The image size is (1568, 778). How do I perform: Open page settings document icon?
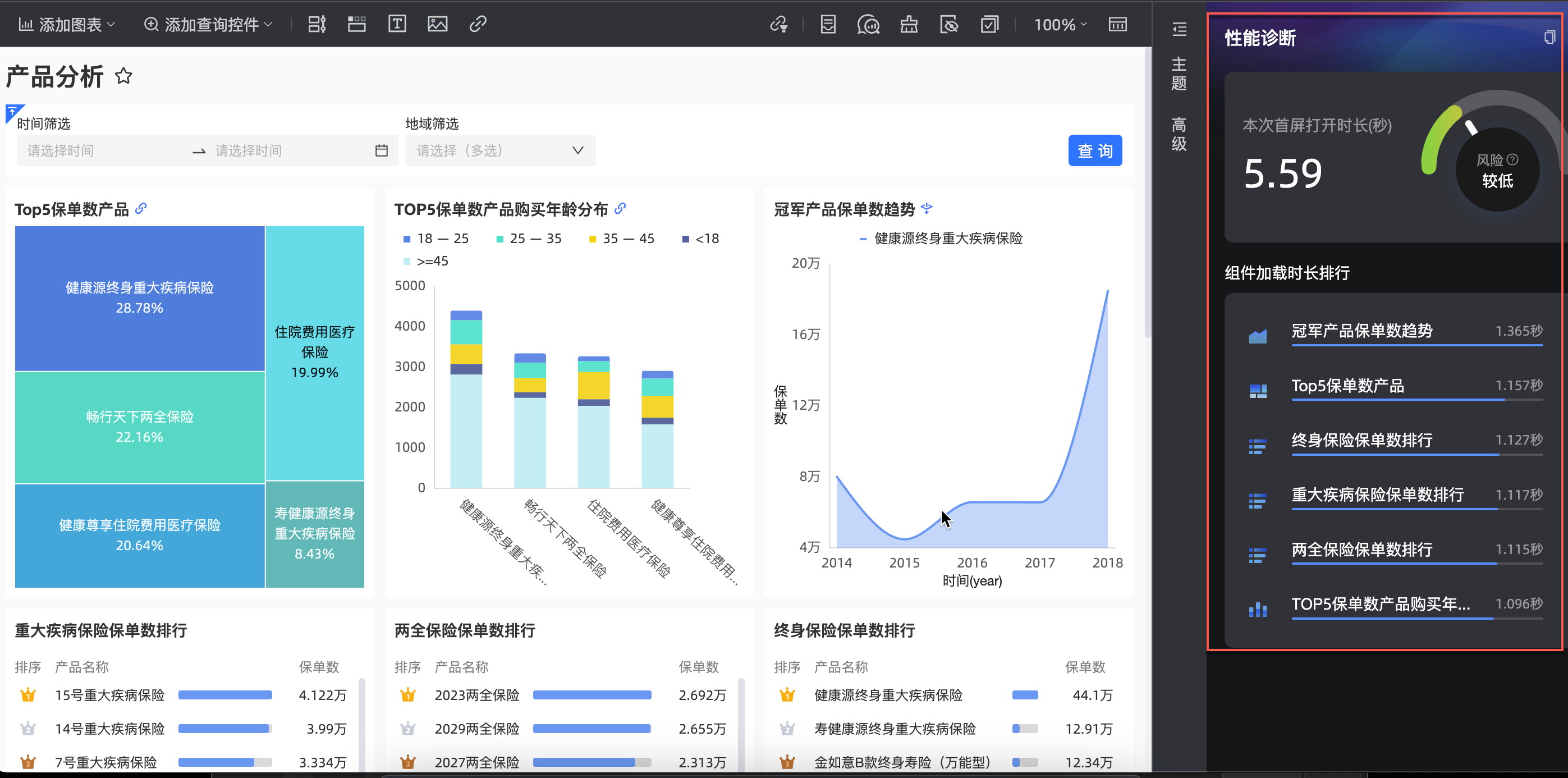828,24
